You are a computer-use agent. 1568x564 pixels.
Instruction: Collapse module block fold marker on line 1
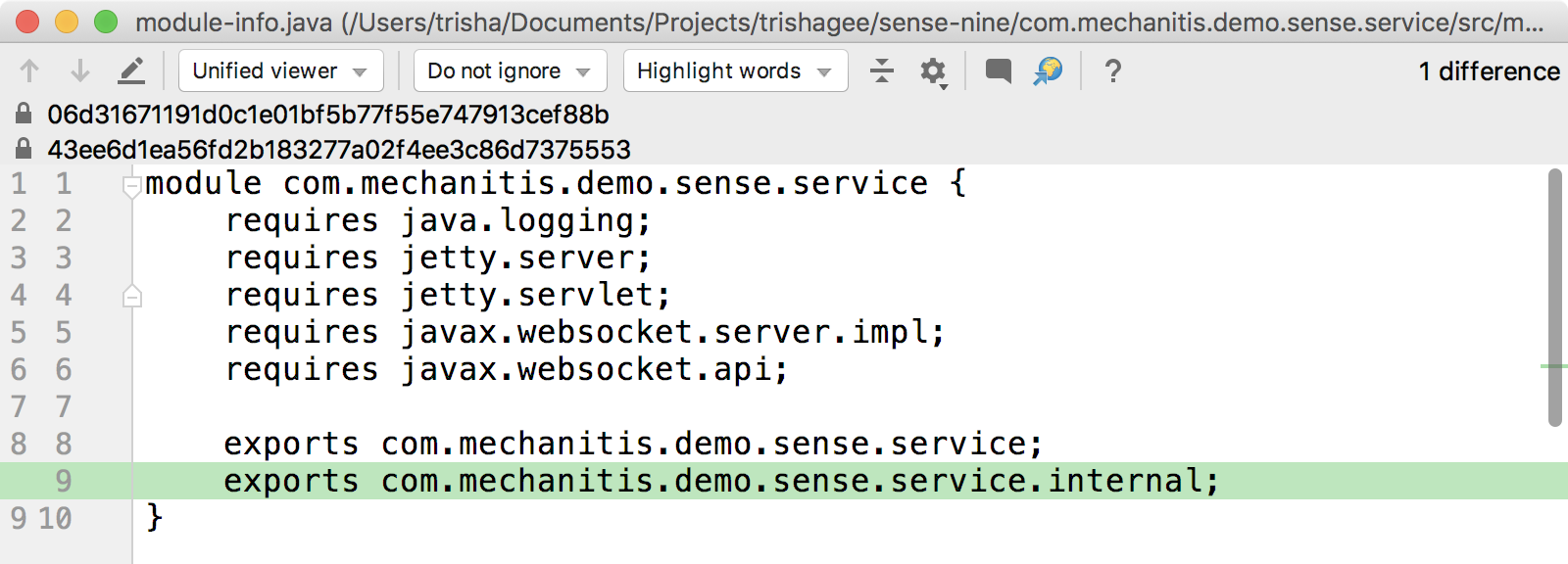click(x=132, y=186)
